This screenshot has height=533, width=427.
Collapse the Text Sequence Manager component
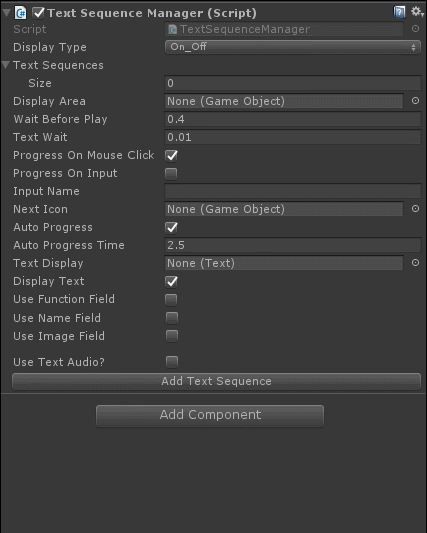point(6,13)
